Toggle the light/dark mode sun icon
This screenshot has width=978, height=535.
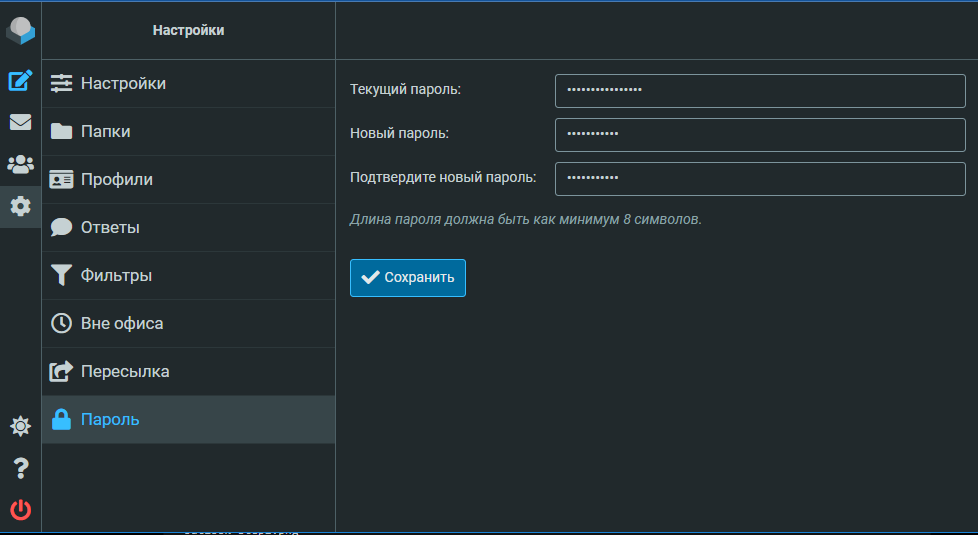(x=20, y=427)
